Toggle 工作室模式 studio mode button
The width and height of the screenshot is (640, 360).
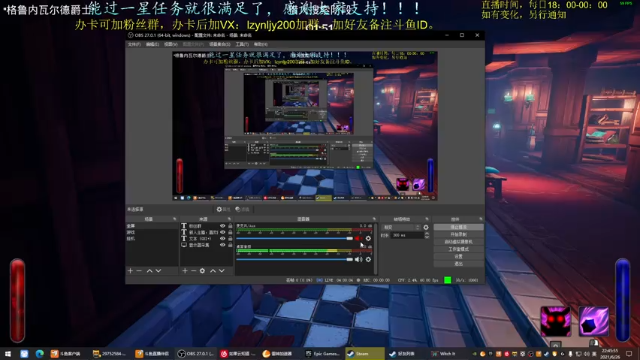[x=458, y=249]
